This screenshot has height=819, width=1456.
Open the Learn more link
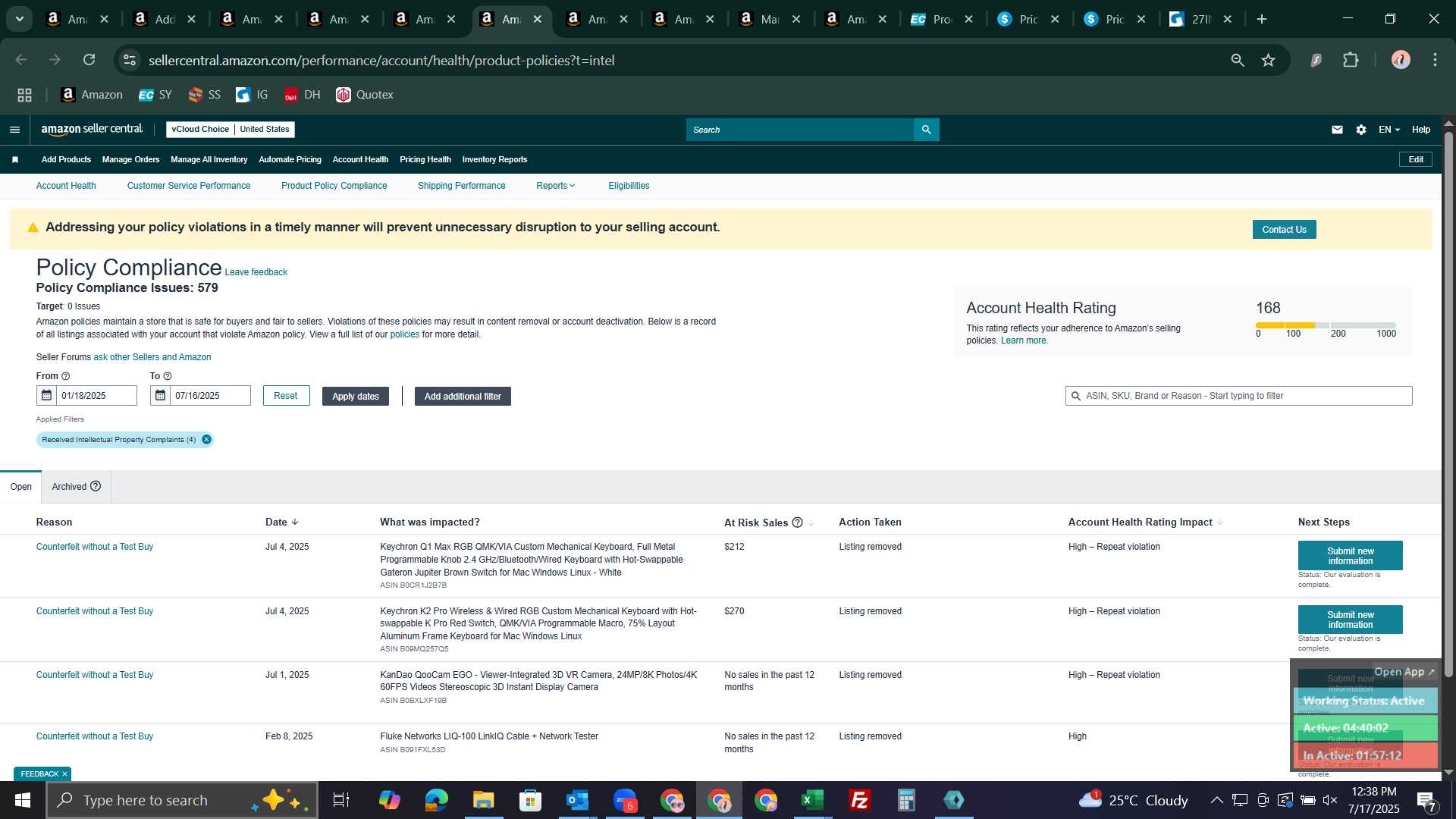point(1024,340)
